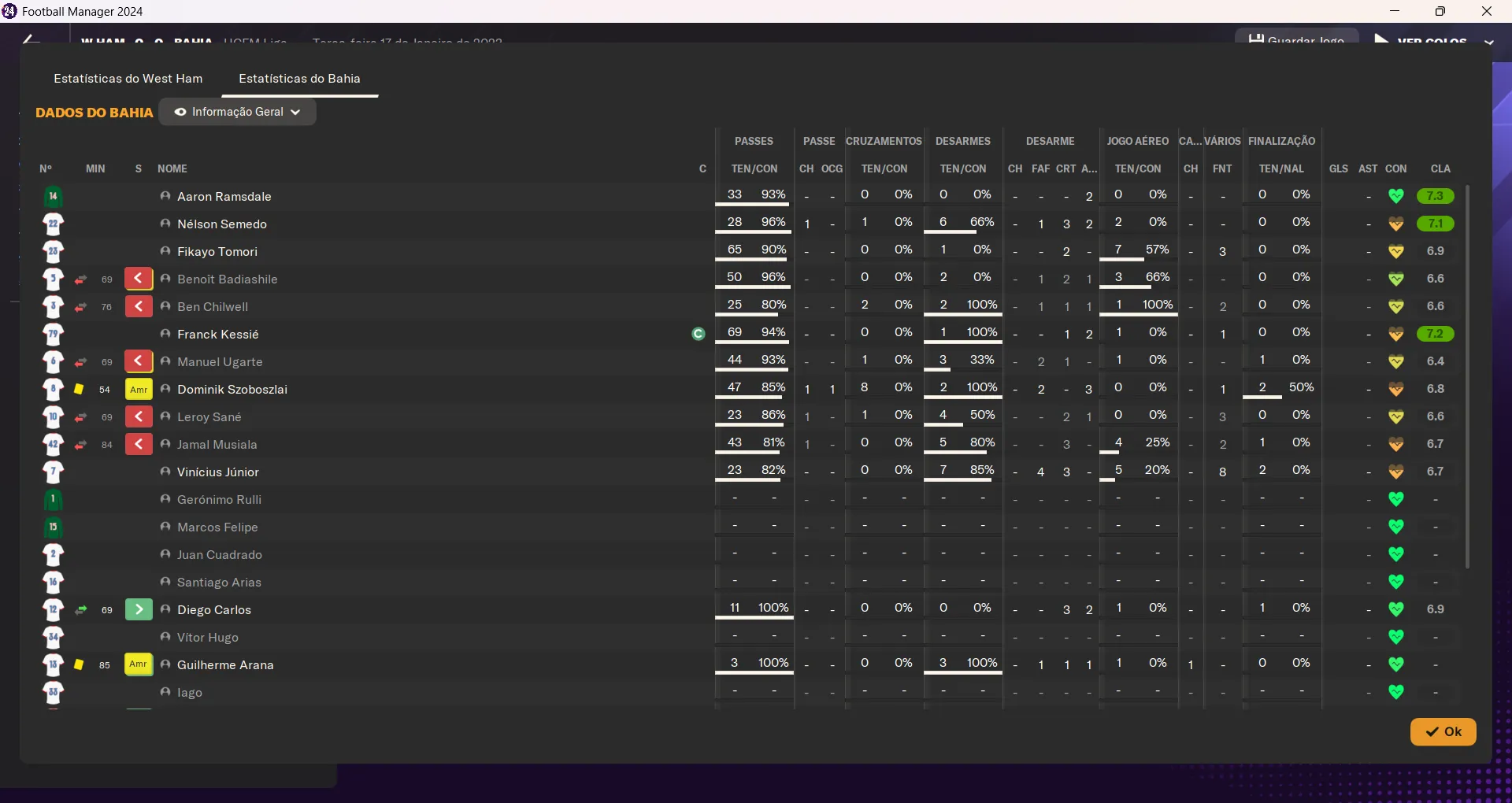This screenshot has width=1512, height=803.
Task: Click Santiago Arias's shirt icon
Action: click(x=53, y=582)
